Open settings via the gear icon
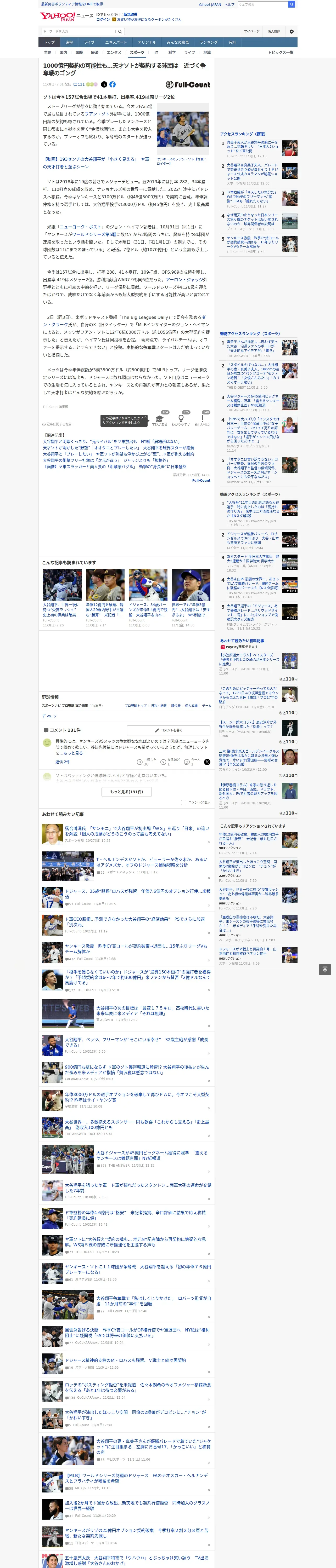The image size is (336, 1568). (292, 32)
